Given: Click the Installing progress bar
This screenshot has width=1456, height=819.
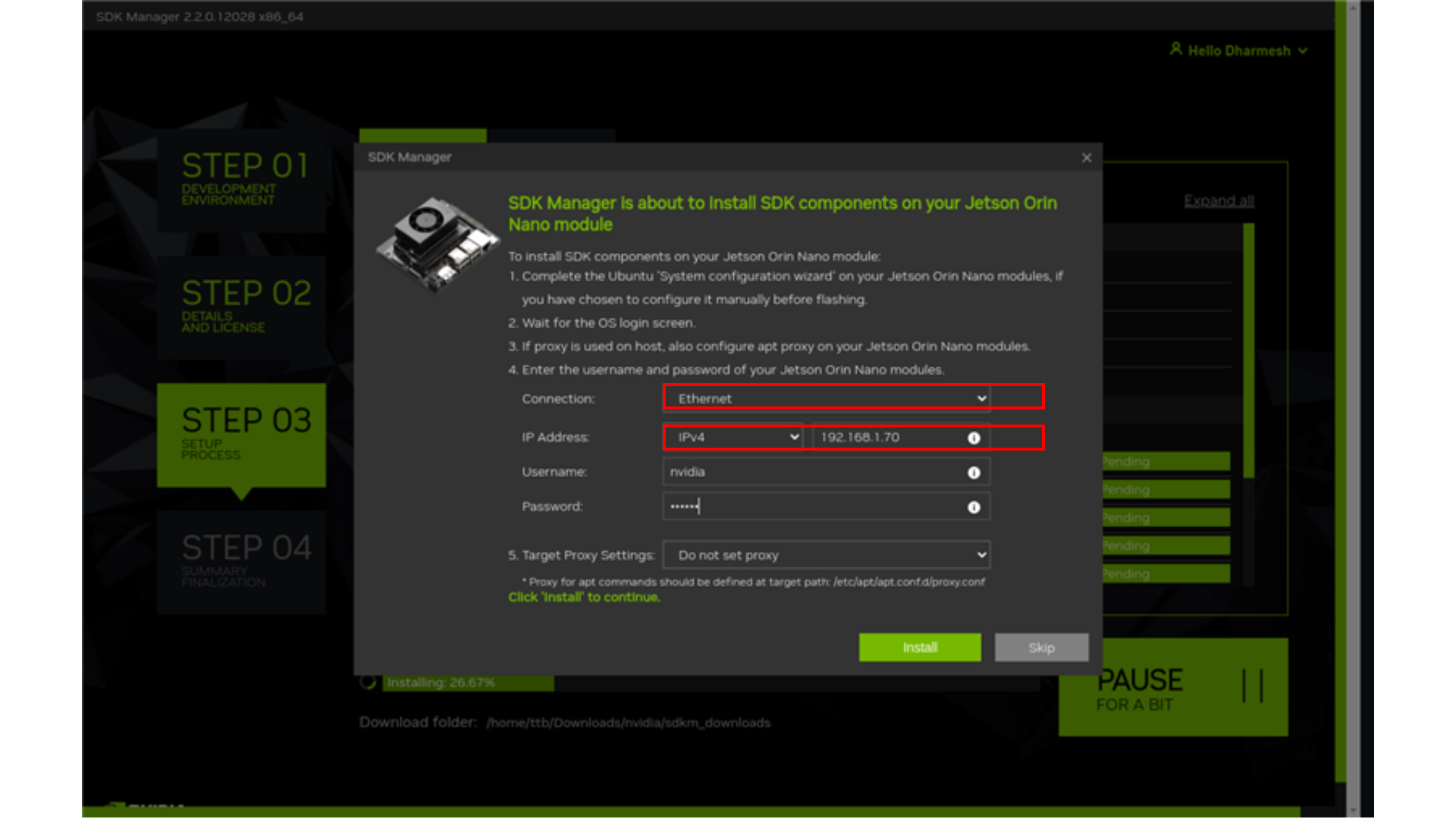Looking at the screenshot, I should pos(469,682).
